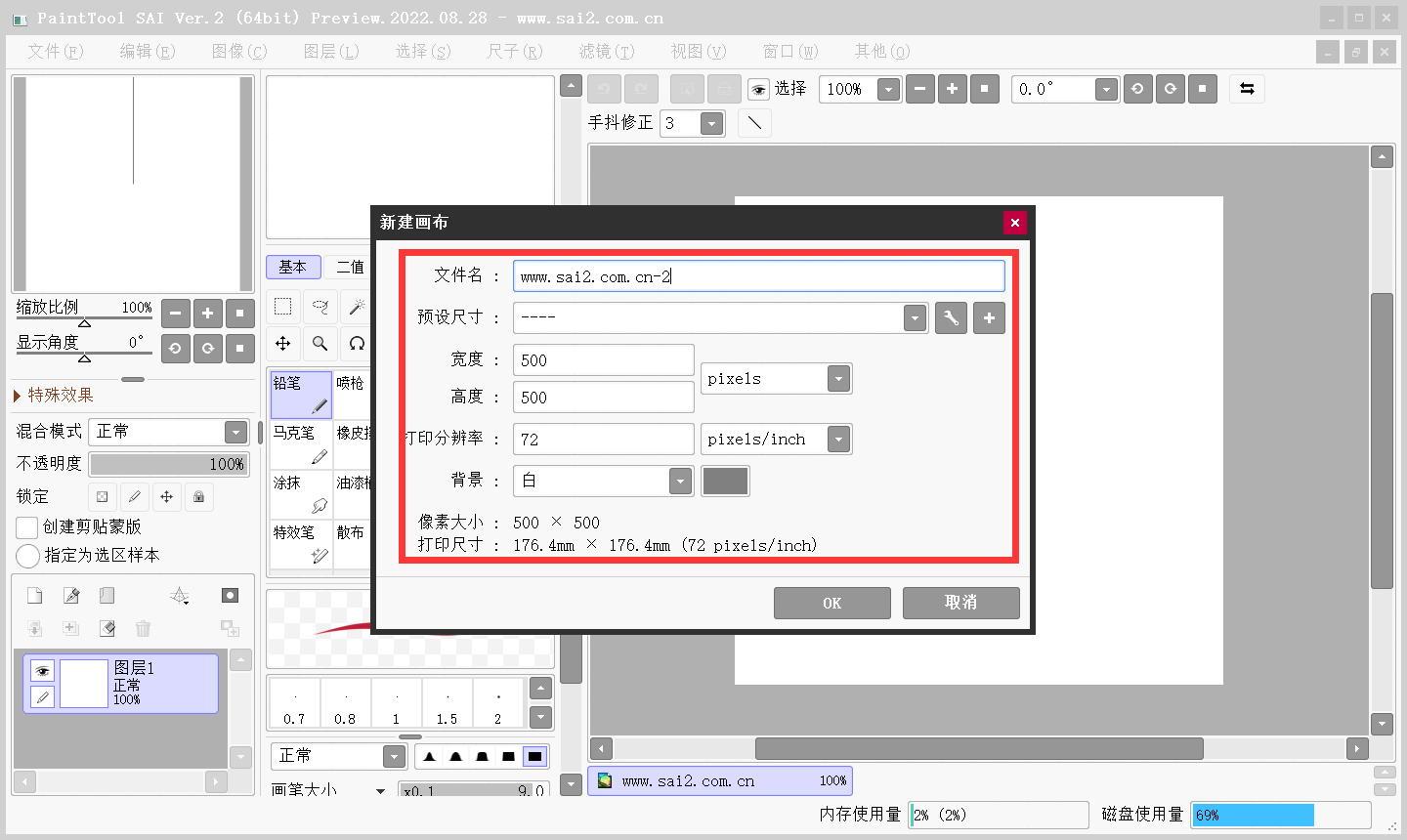Viewport: 1407px width, 840px height.
Task: Open the 预设尺寸 dropdown
Action: click(x=915, y=318)
